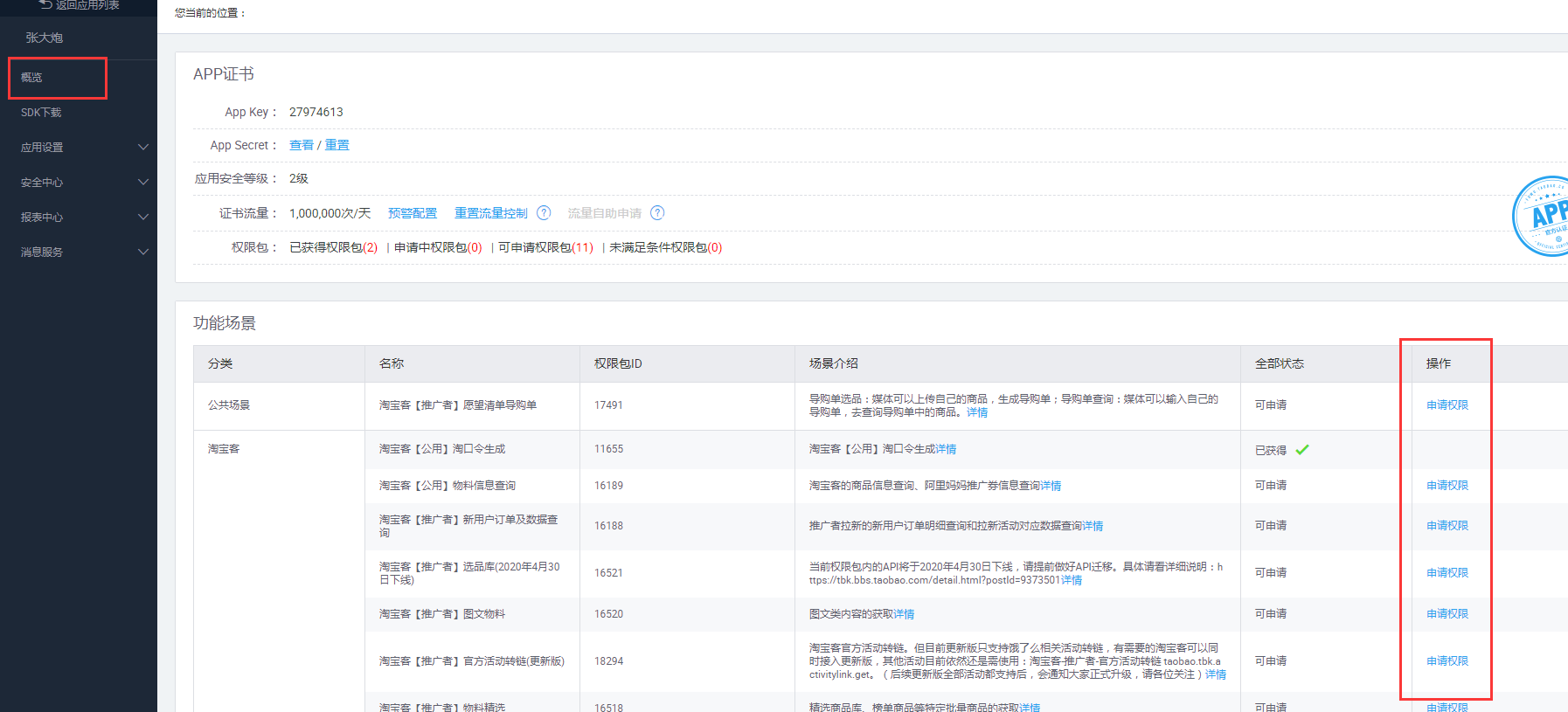Click green checkmark next to 已获得 status
Screen dimensions: 1568x712
click(1302, 450)
